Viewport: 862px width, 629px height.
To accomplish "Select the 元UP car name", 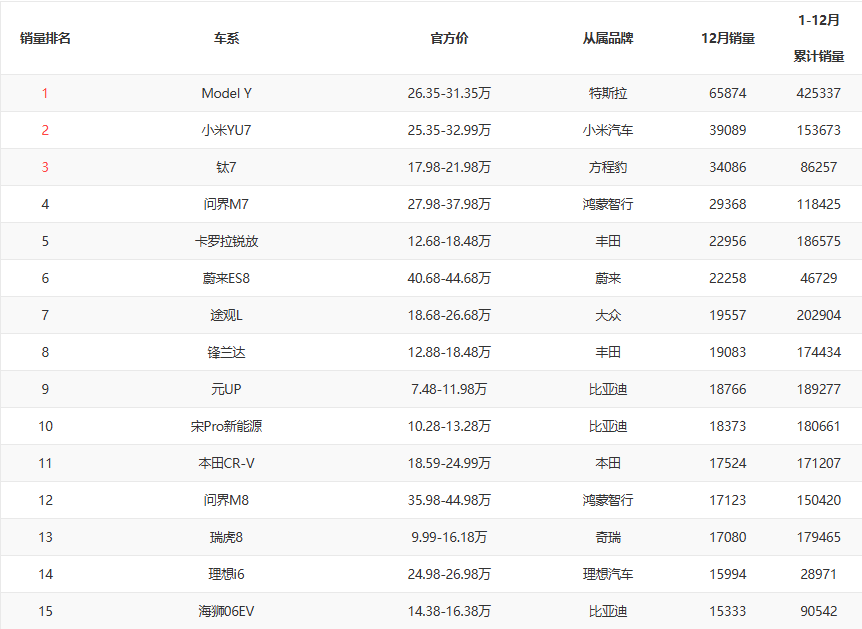I will click(x=226, y=389).
